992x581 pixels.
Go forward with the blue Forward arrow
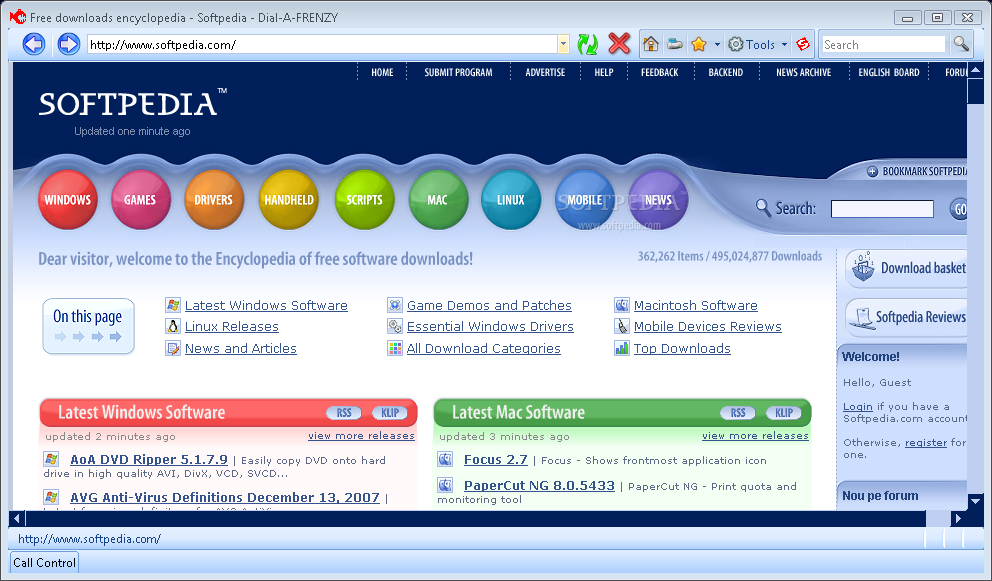[x=68, y=44]
